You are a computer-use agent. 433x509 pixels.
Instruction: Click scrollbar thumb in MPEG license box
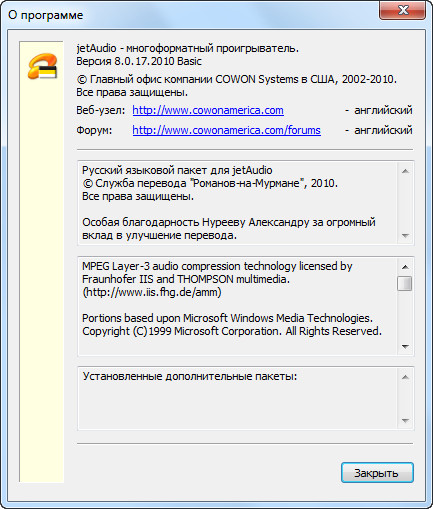tap(405, 283)
